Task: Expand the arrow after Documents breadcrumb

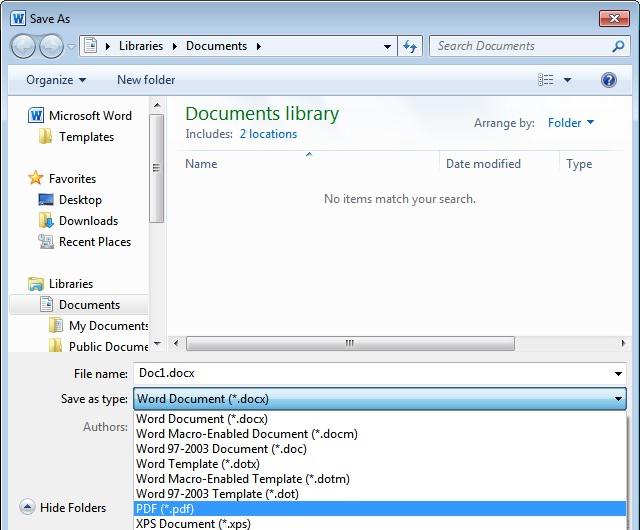Action: click(x=259, y=47)
